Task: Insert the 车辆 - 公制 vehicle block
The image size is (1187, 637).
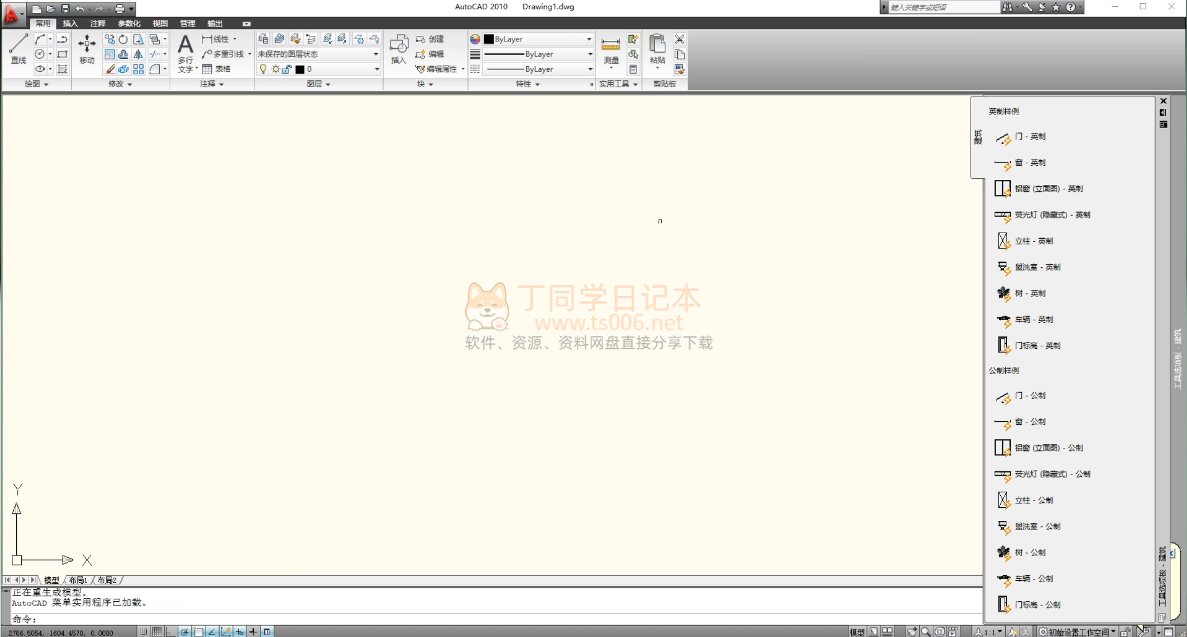Action: (1024, 579)
